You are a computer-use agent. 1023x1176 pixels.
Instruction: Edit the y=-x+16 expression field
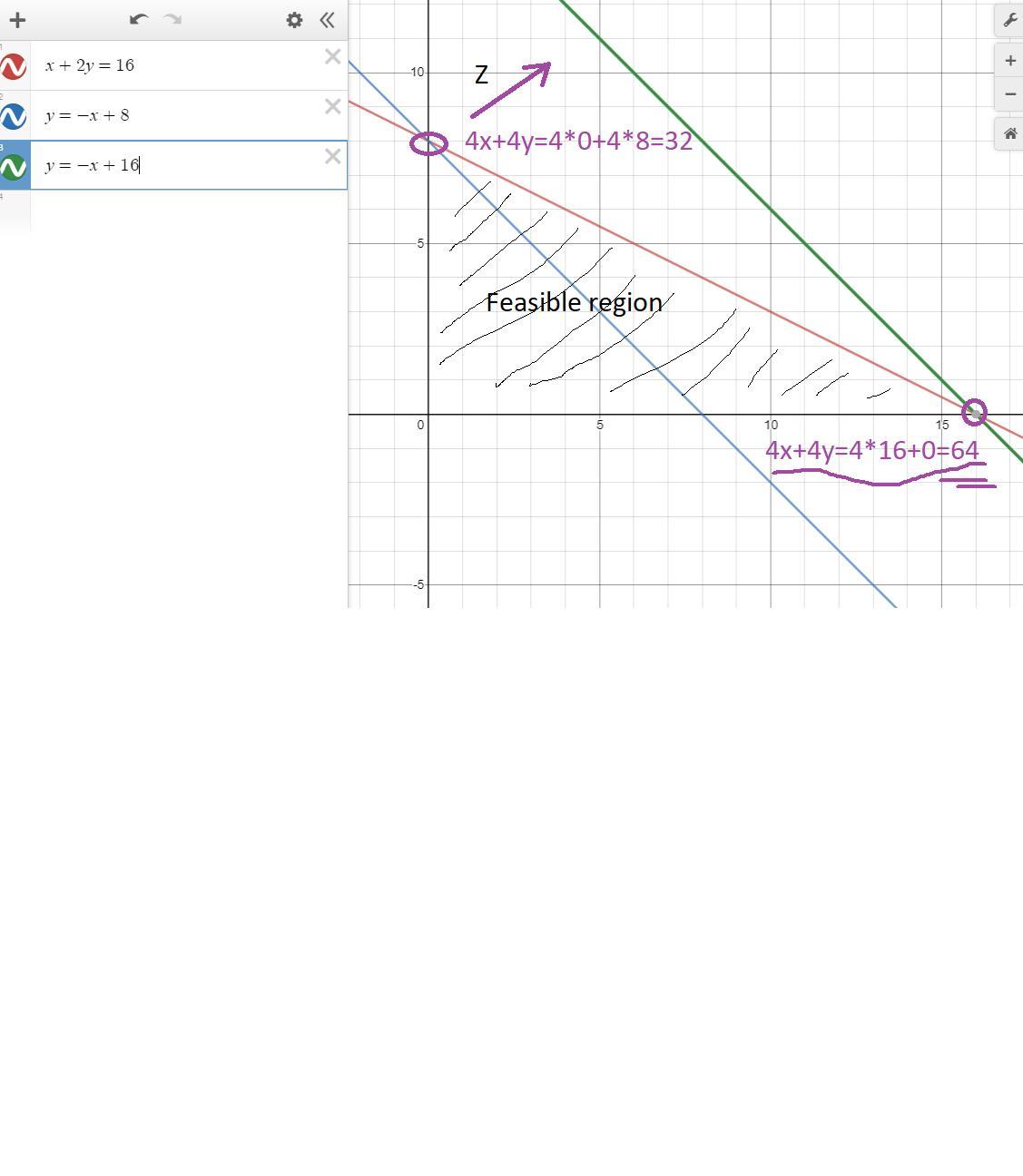coord(189,165)
